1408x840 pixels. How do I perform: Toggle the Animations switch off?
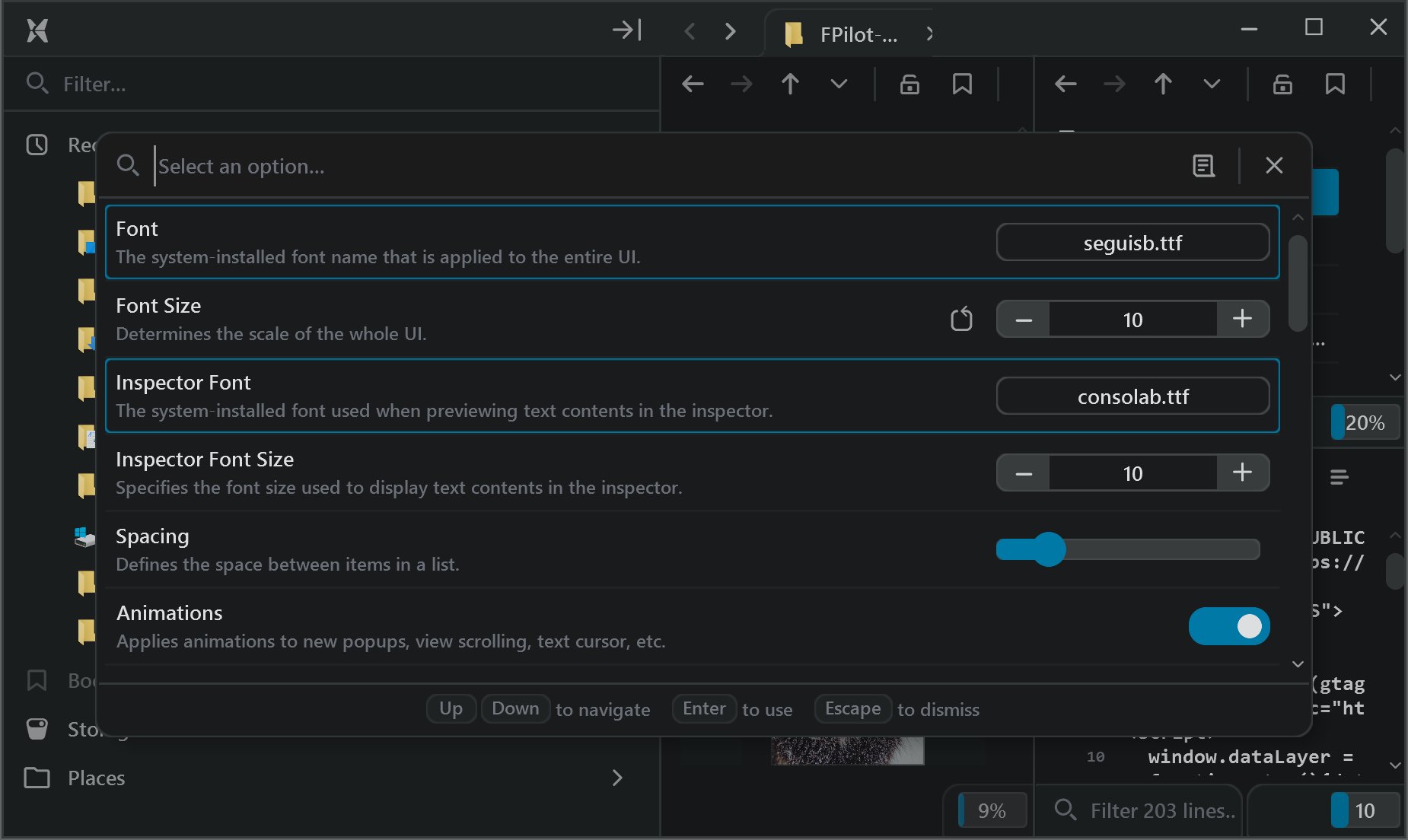click(x=1228, y=626)
